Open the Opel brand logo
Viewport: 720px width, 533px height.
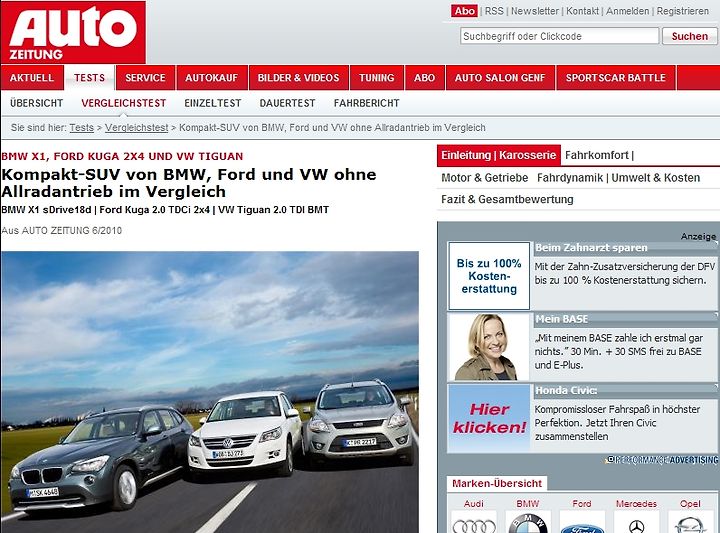690,522
